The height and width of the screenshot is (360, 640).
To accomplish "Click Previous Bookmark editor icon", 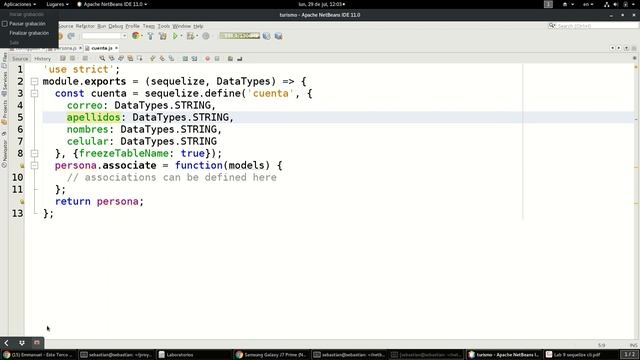I will click(153, 59).
